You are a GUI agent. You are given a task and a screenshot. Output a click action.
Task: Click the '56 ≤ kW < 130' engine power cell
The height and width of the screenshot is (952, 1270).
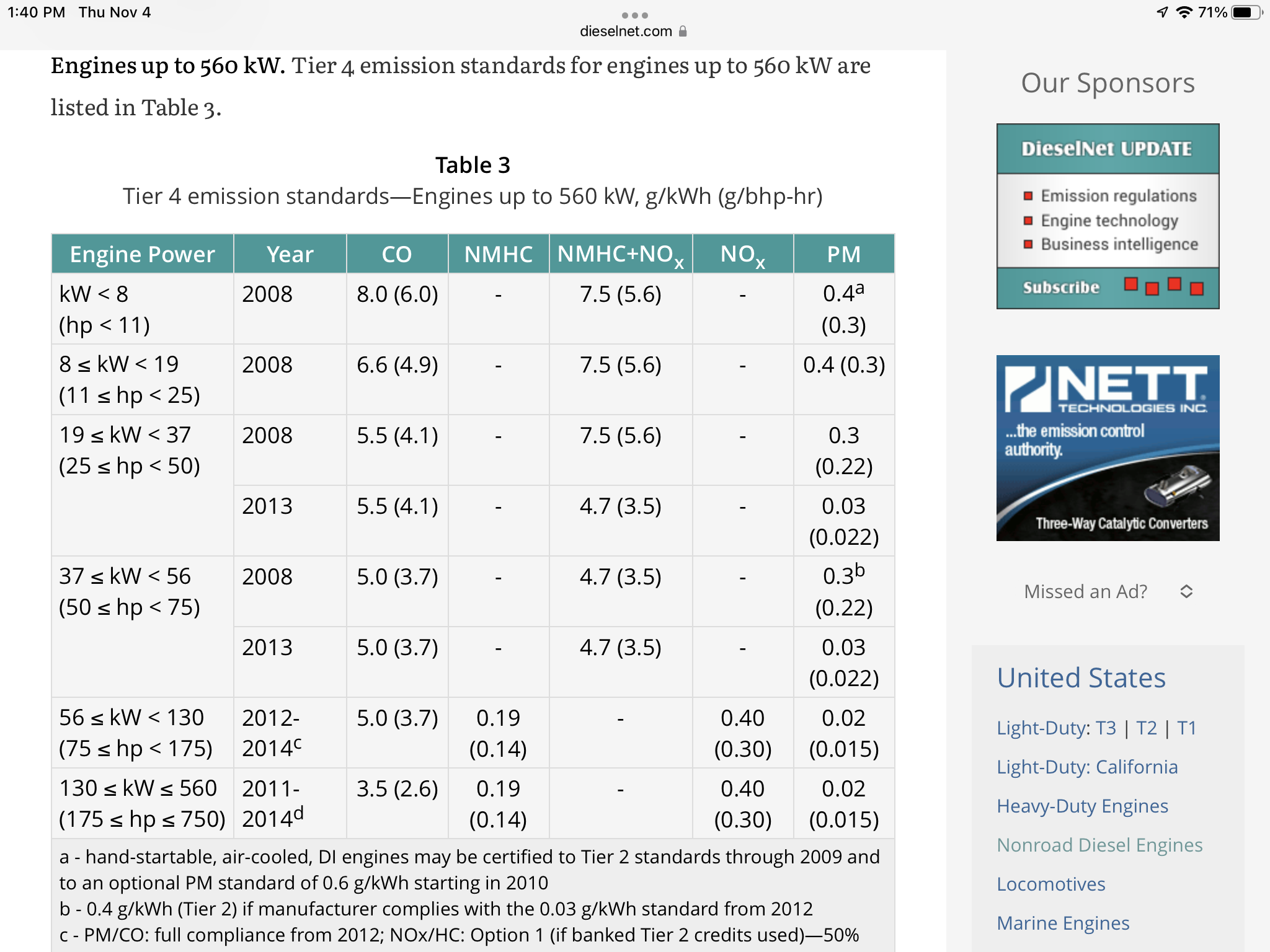(142, 733)
